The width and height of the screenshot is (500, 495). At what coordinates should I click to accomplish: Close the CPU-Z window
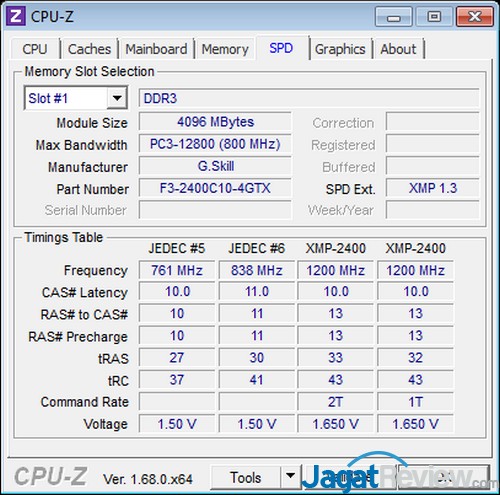tap(475, 17)
